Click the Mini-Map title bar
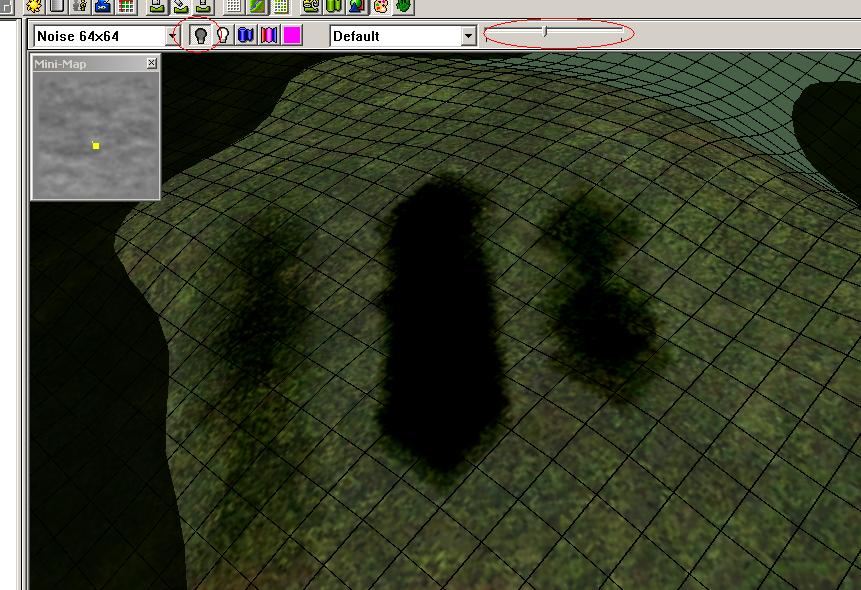Image resolution: width=861 pixels, height=590 pixels. [96, 64]
